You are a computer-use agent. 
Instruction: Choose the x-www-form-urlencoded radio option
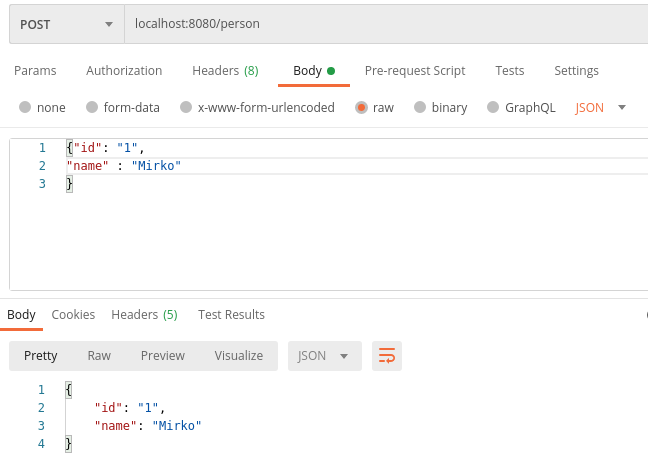(186, 107)
